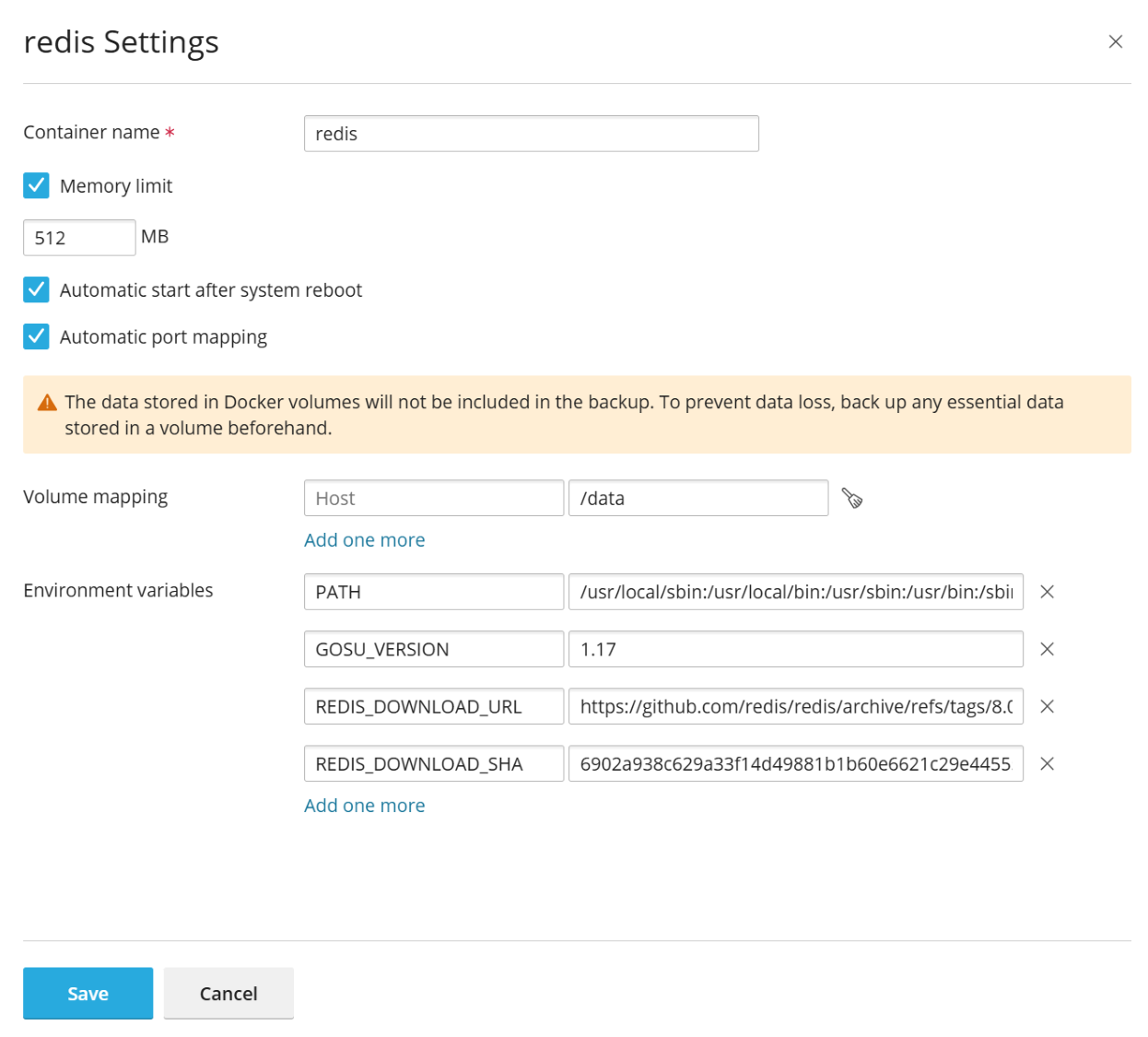This screenshot has width=1148, height=1037.
Task: Remove the REDIS_DOWNLOAD_SHA environment variable
Action: tap(1047, 763)
